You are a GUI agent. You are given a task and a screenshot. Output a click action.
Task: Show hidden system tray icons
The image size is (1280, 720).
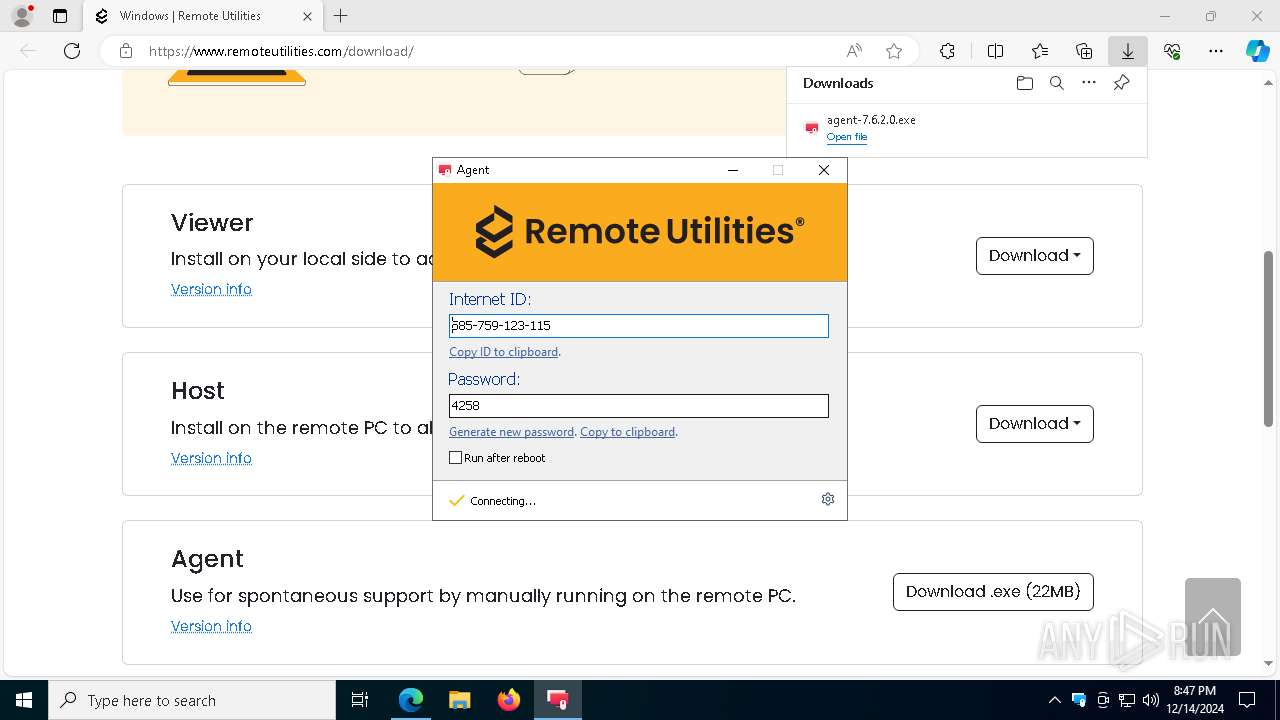[x=1054, y=700]
